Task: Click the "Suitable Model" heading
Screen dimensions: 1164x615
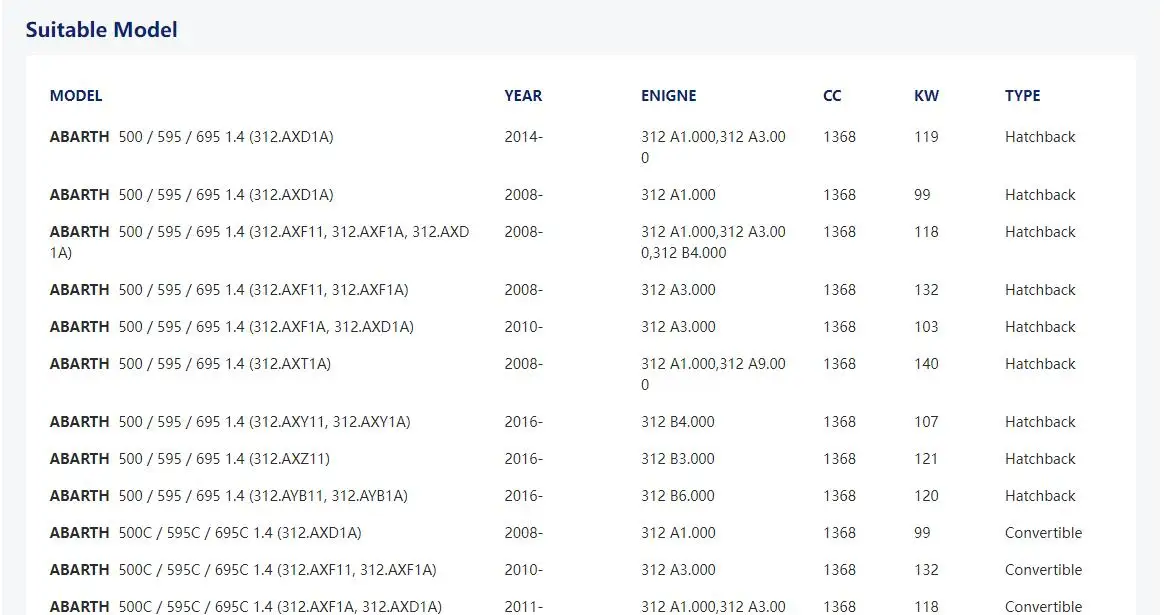Action: 102,30
